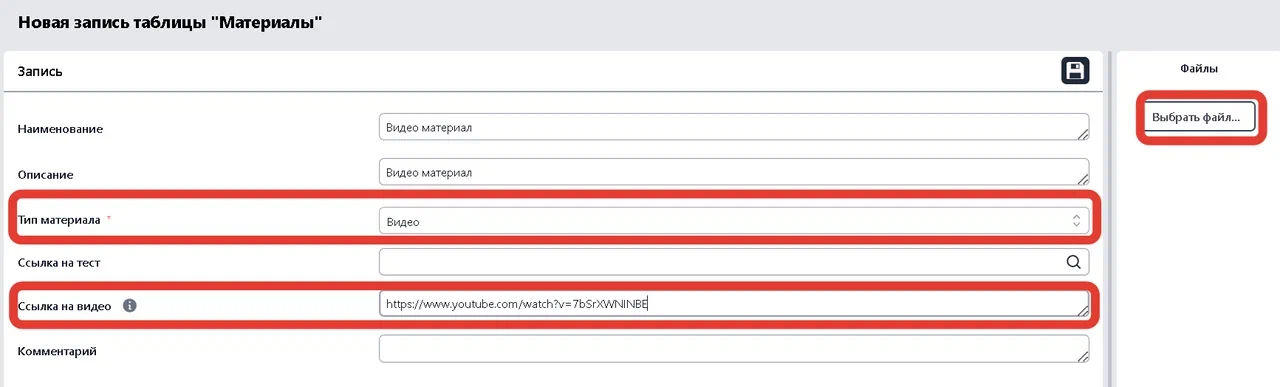Click the Тип материала label
1280x387 pixels.
click(58, 219)
